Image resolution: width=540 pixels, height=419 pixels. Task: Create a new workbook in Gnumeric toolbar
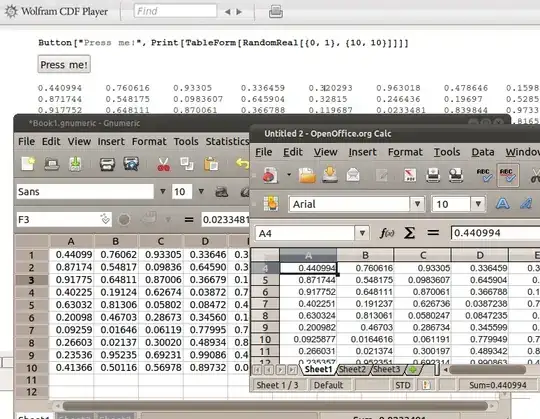pyautogui.click(x=28, y=164)
